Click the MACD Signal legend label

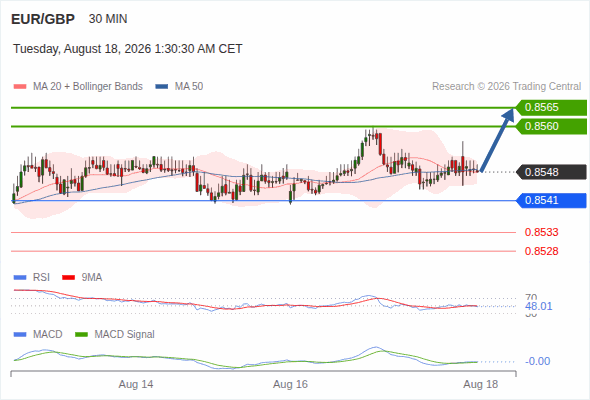(125, 335)
